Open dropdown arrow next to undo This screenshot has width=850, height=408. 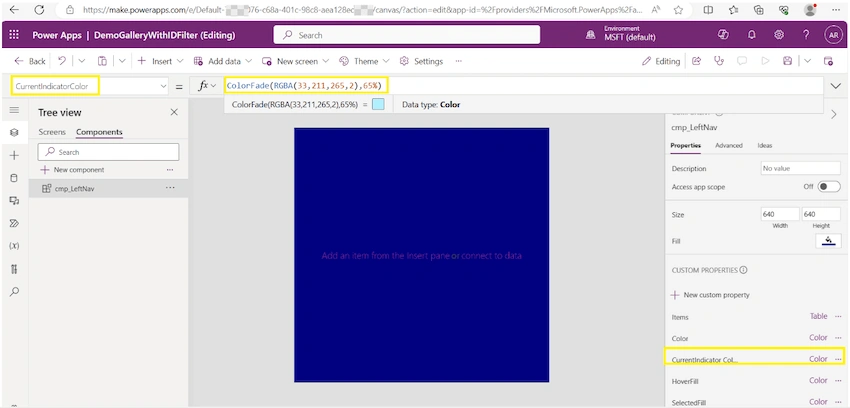pyautogui.click(x=82, y=61)
